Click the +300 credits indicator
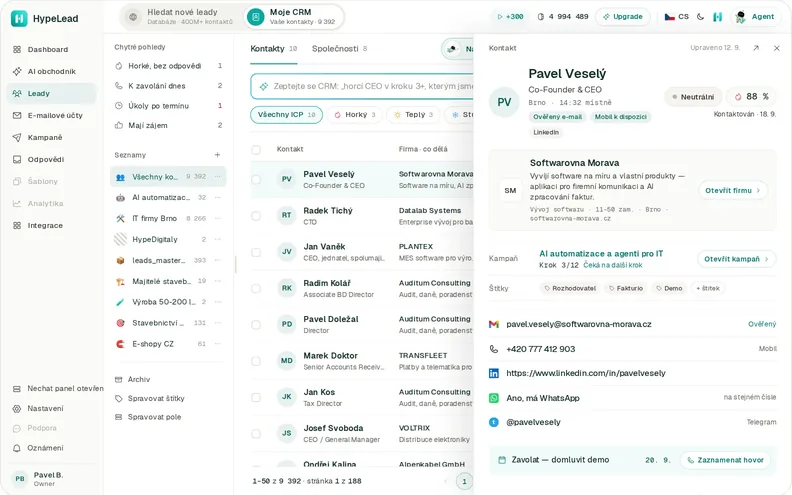 coord(510,17)
